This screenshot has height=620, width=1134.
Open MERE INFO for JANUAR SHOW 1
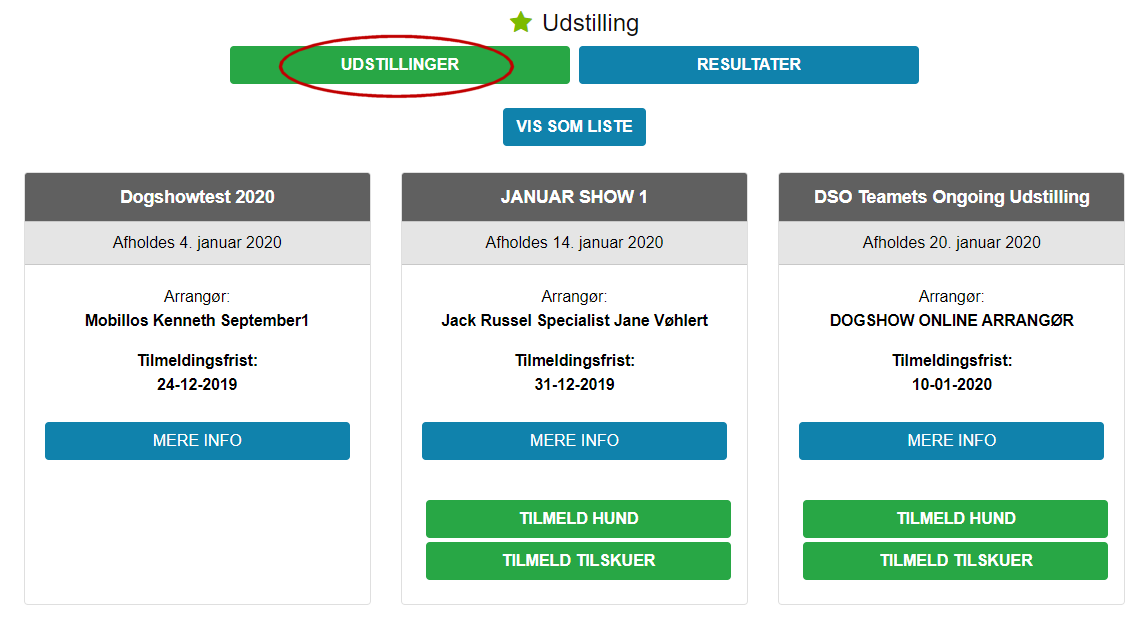[574, 441]
